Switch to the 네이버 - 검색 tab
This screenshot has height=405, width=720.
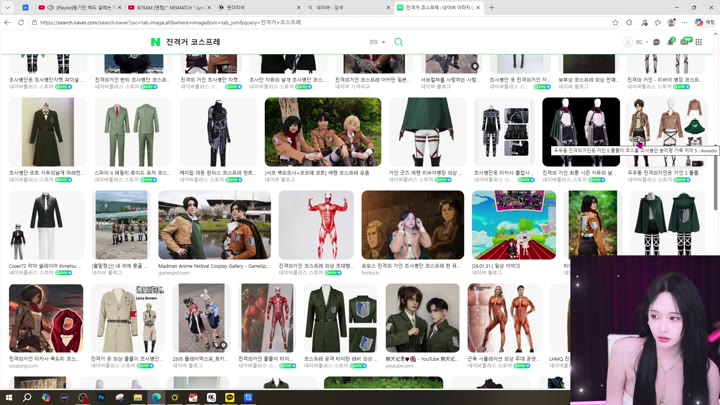pos(349,7)
